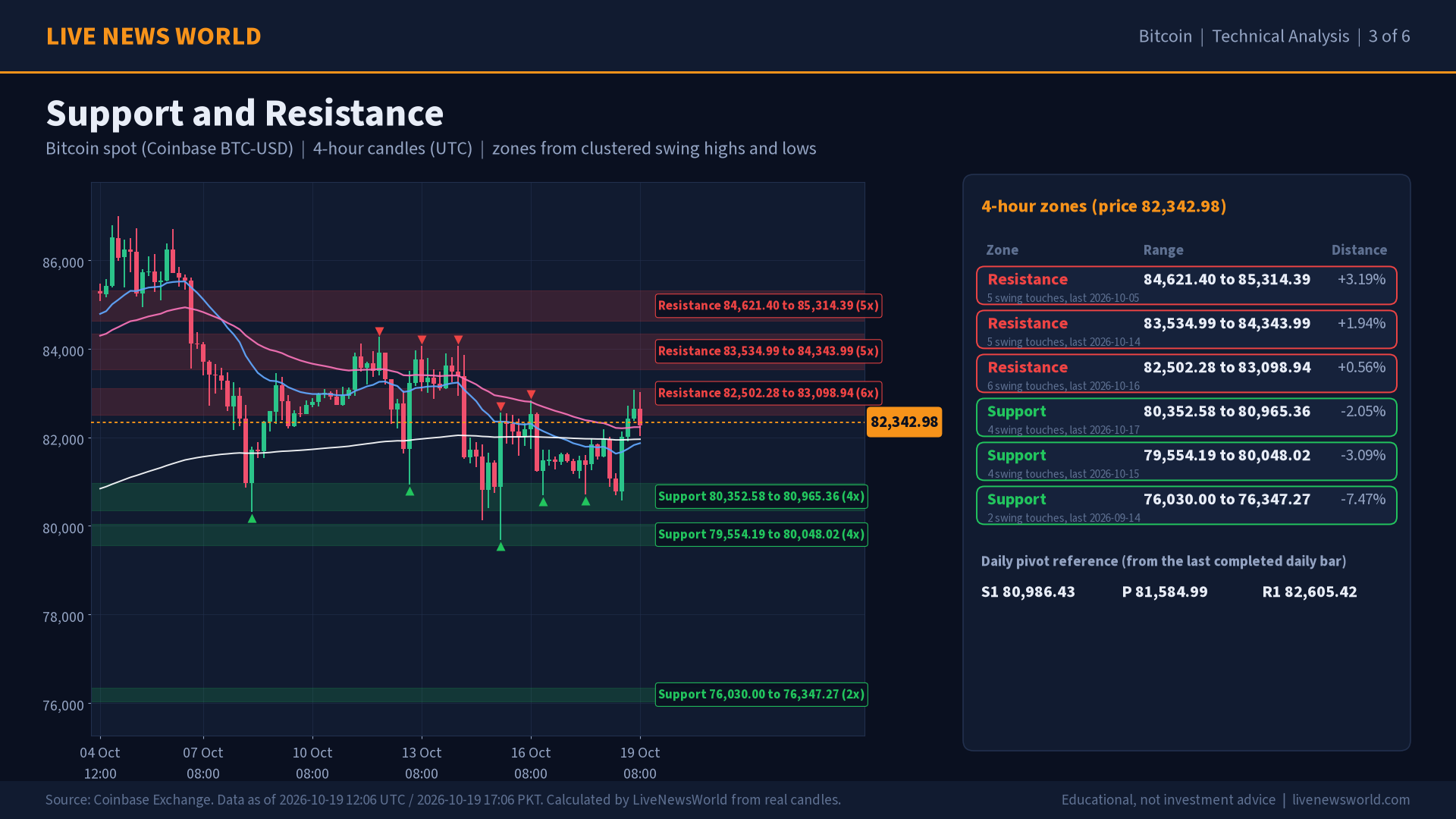Click the Technical Analysis header text
1456x819 pixels.
(x=1280, y=36)
